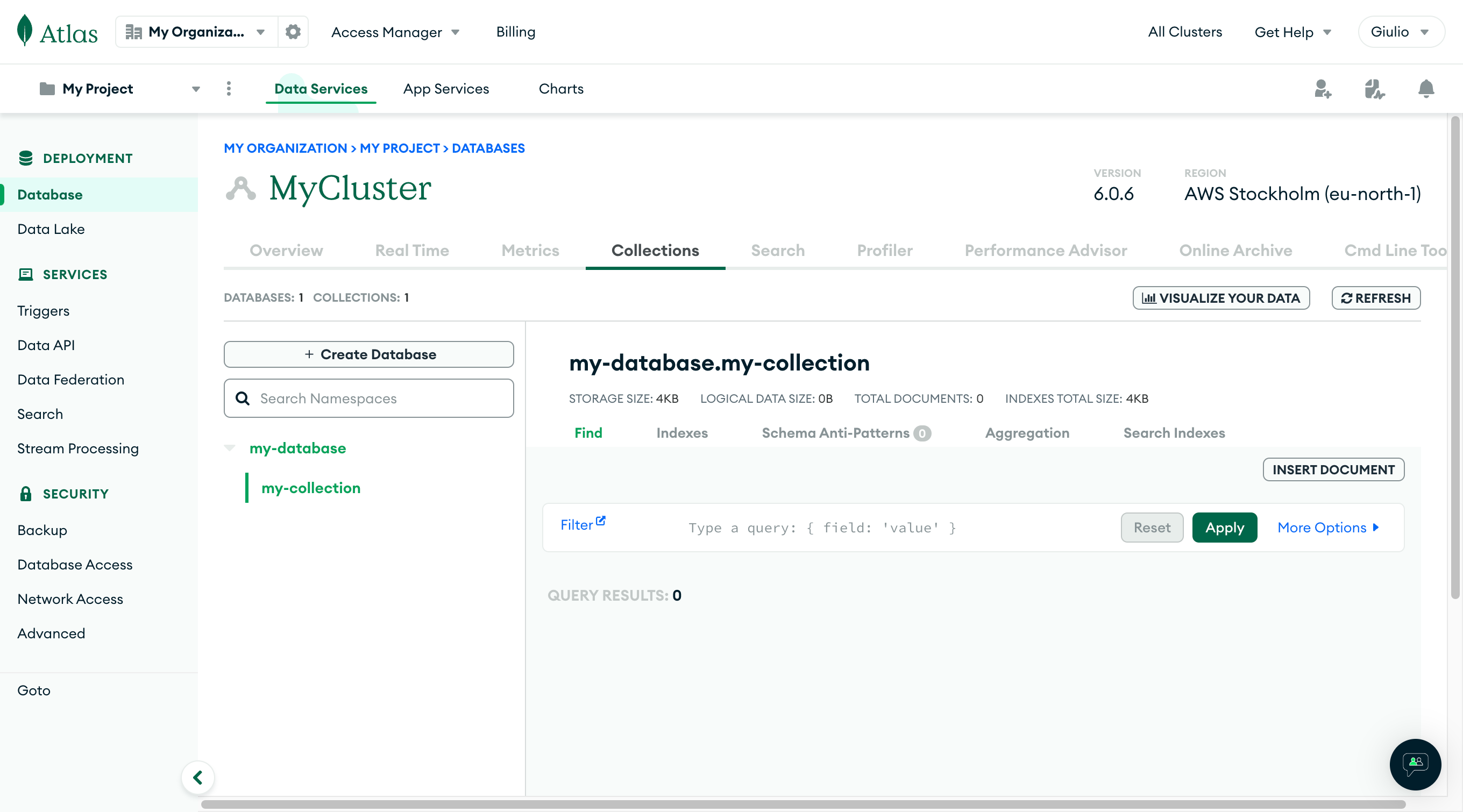The height and width of the screenshot is (812, 1463).
Task: Click Visualize Your Data
Action: click(1221, 298)
